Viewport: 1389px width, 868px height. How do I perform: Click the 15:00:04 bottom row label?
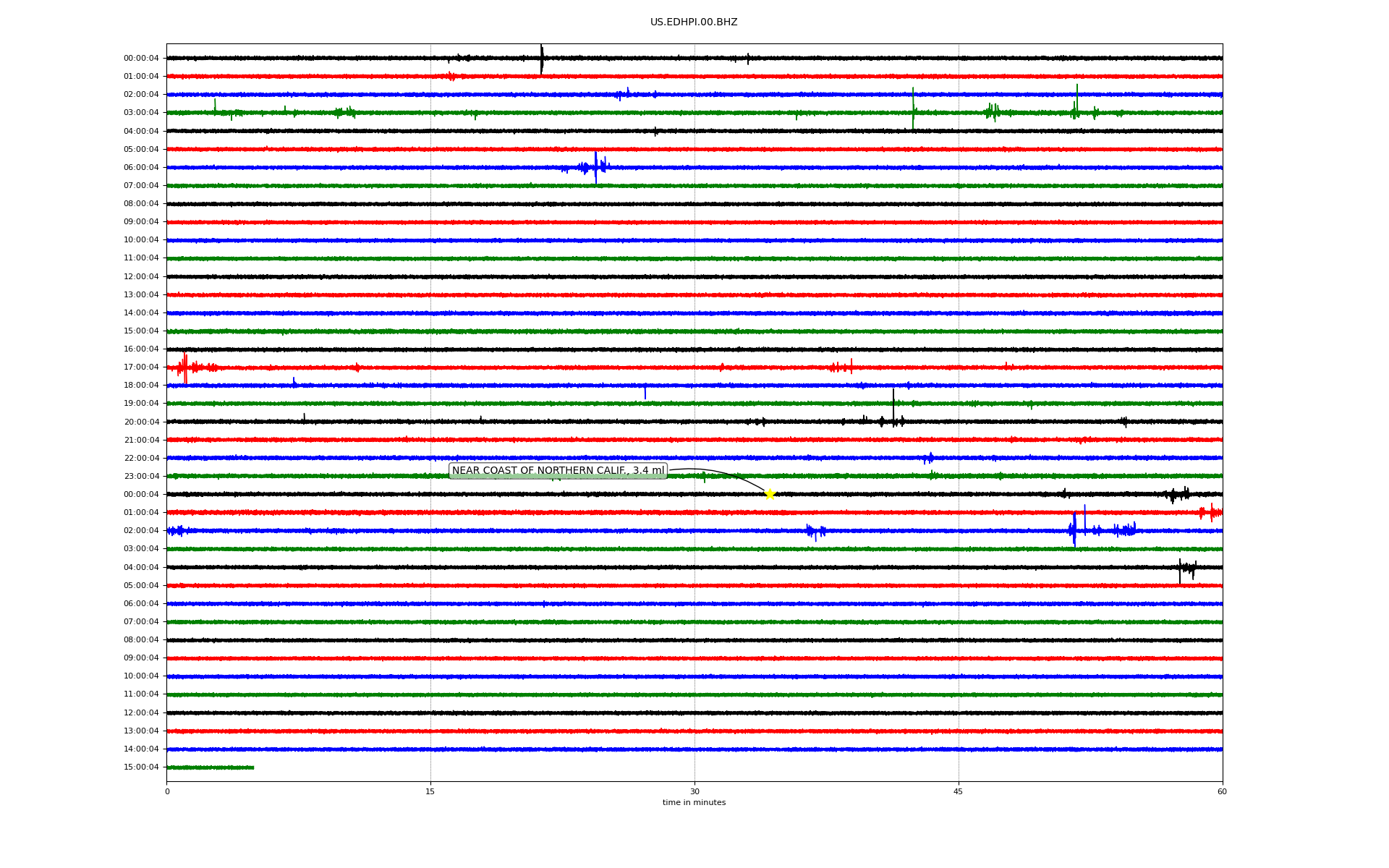(x=141, y=767)
